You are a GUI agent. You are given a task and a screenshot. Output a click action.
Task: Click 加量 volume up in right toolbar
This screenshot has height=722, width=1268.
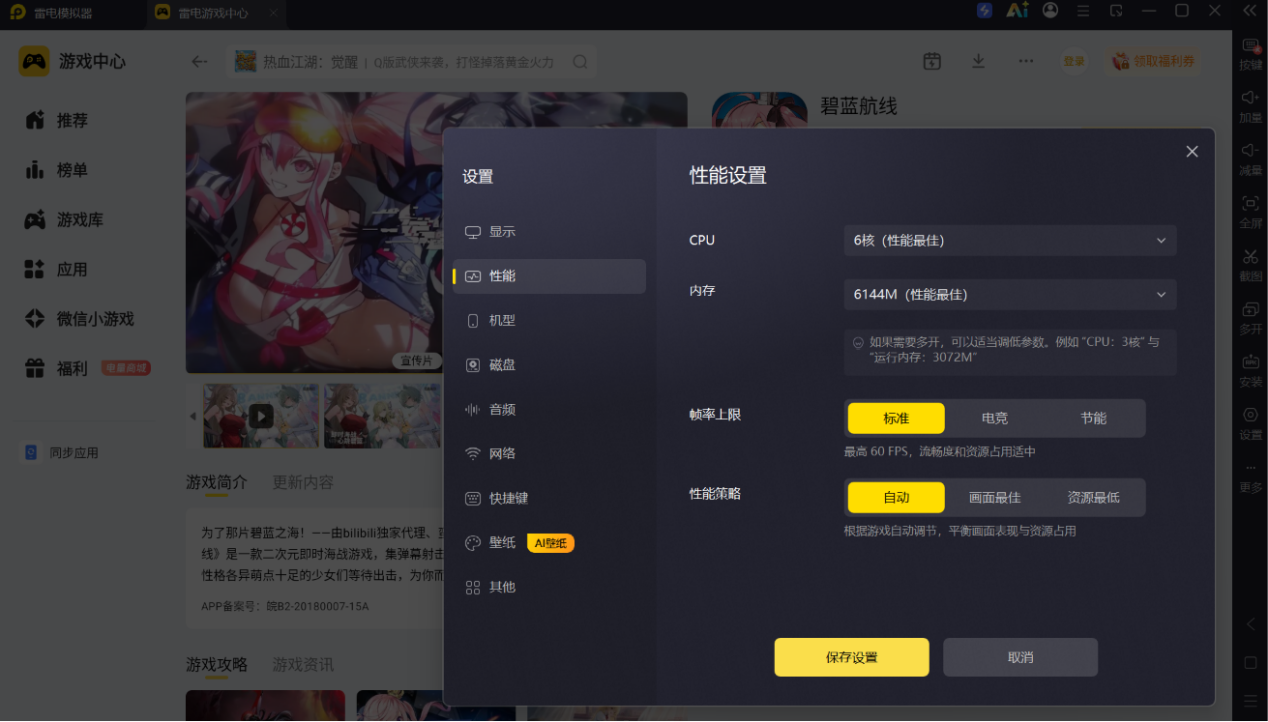coord(1251,107)
